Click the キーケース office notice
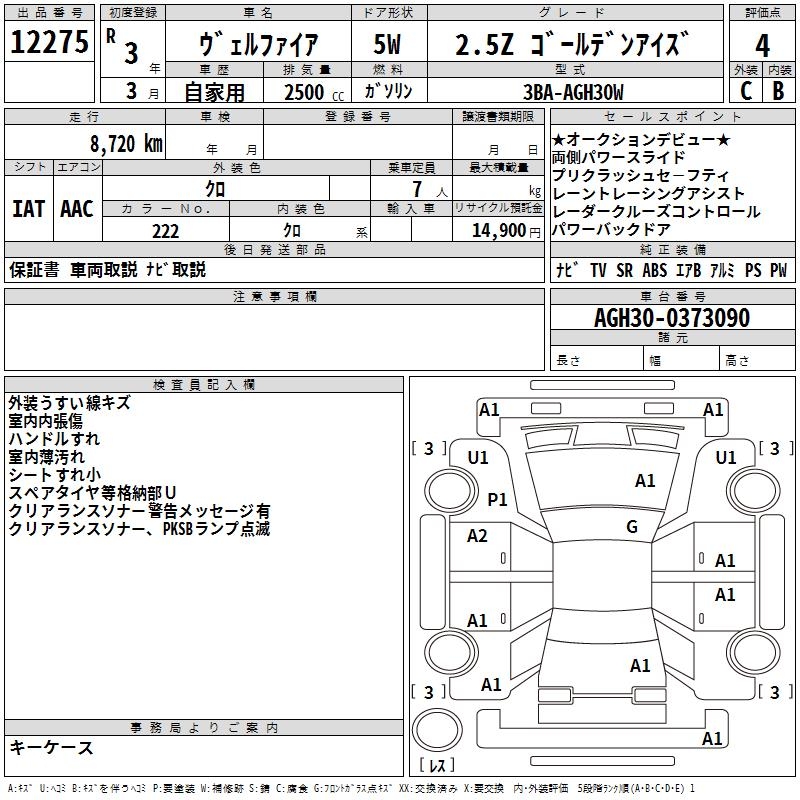Screen dimensions: 800x800 [x=51, y=747]
